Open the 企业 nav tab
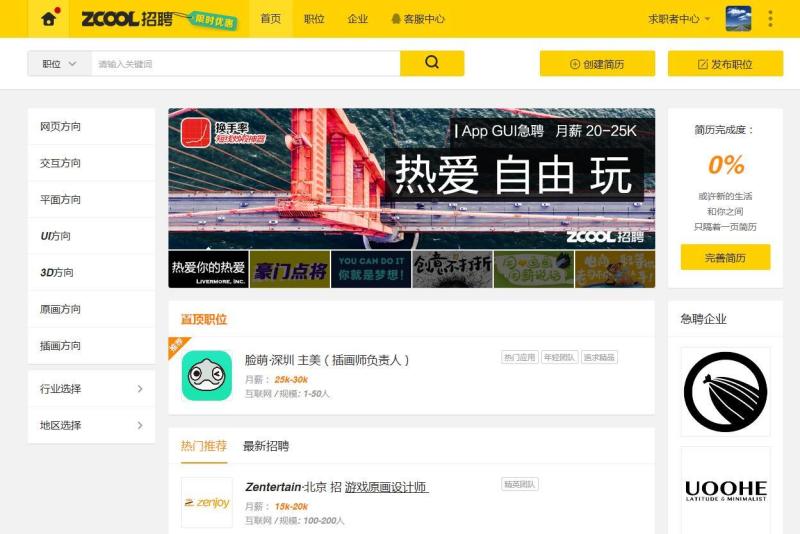800x534 pixels. (x=357, y=19)
